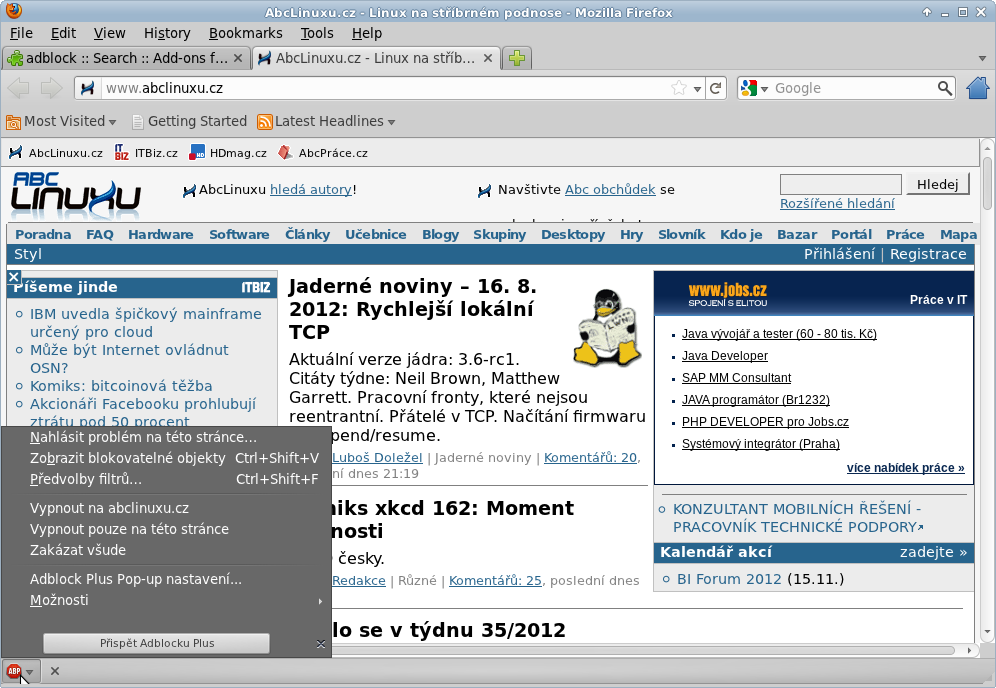
Task: Open the Přihlášení login link
Action: 839,254
